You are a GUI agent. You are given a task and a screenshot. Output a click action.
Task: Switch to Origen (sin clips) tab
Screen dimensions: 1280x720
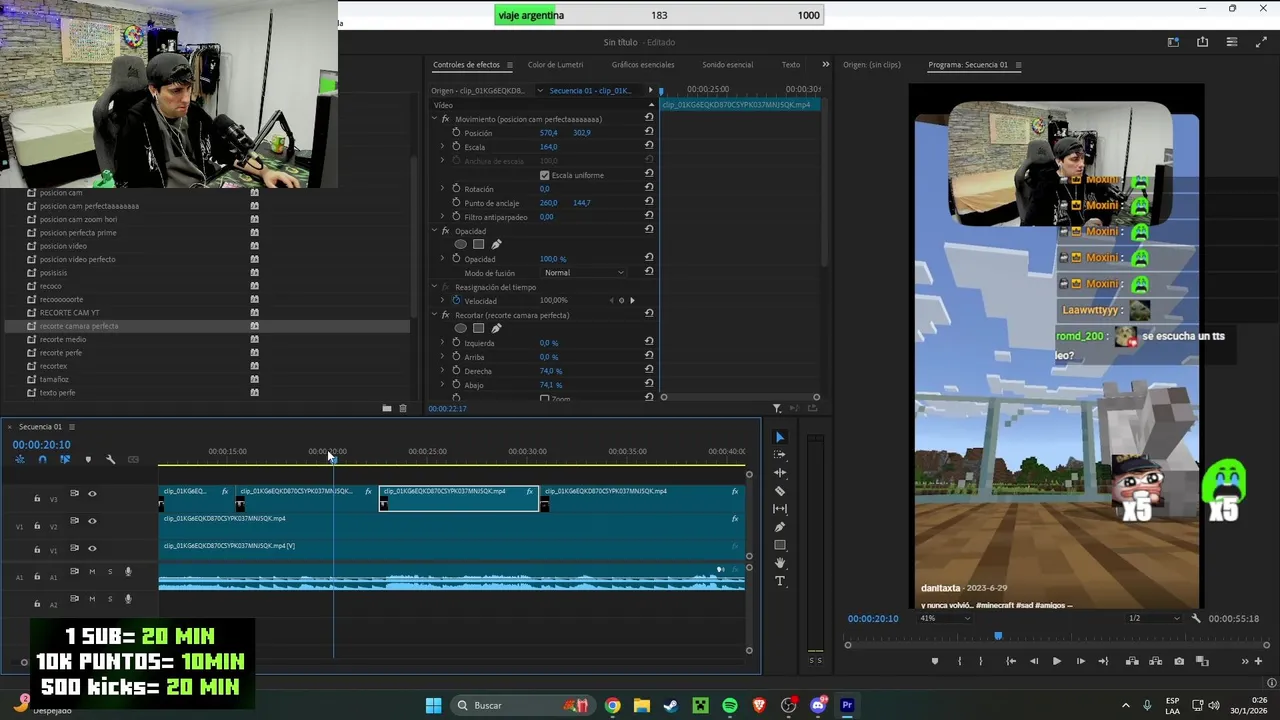point(872,65)
